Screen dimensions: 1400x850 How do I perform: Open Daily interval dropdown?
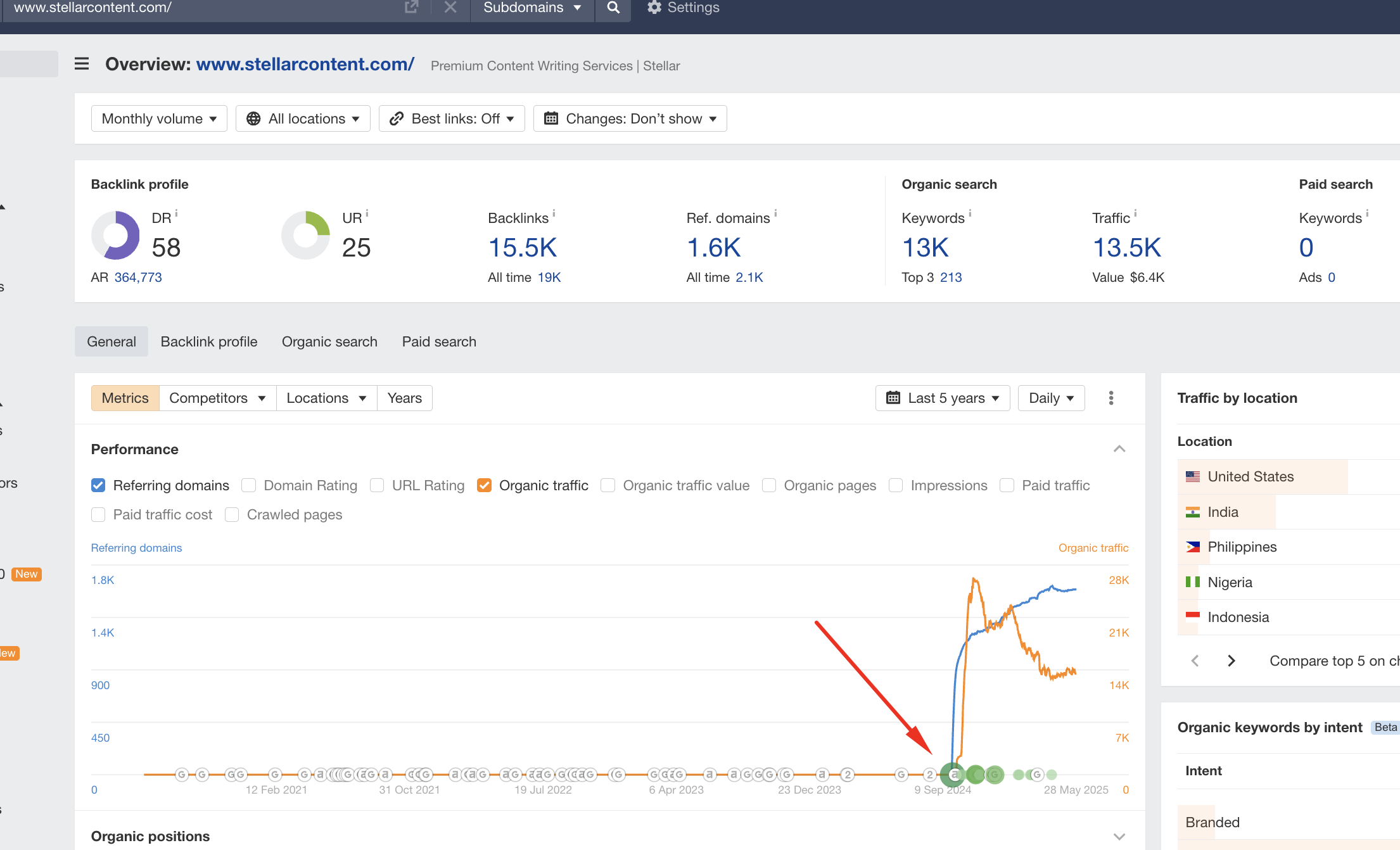[x=1052, y=398]
